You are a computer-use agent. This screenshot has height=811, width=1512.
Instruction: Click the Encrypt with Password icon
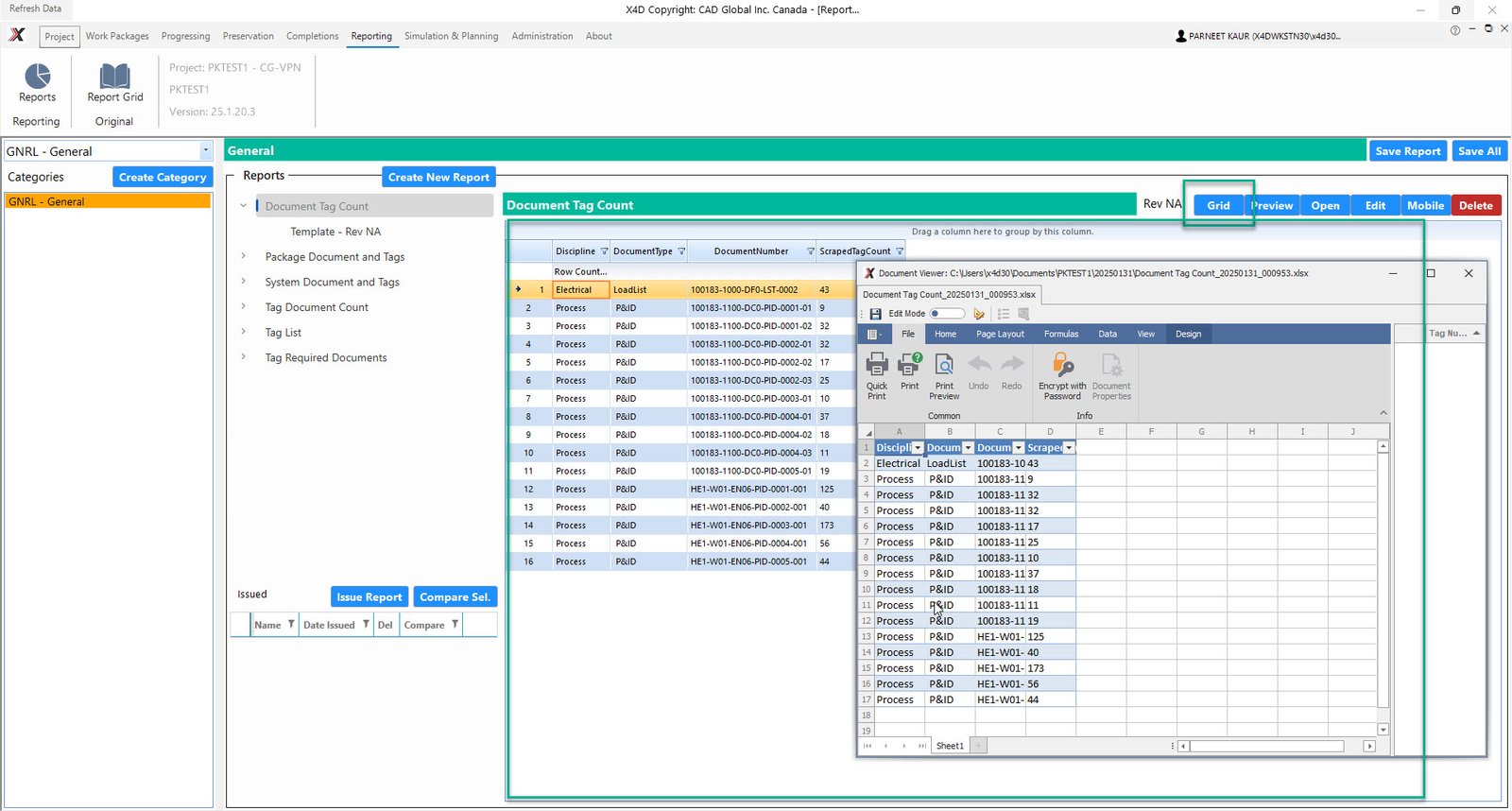(1063, 365)
